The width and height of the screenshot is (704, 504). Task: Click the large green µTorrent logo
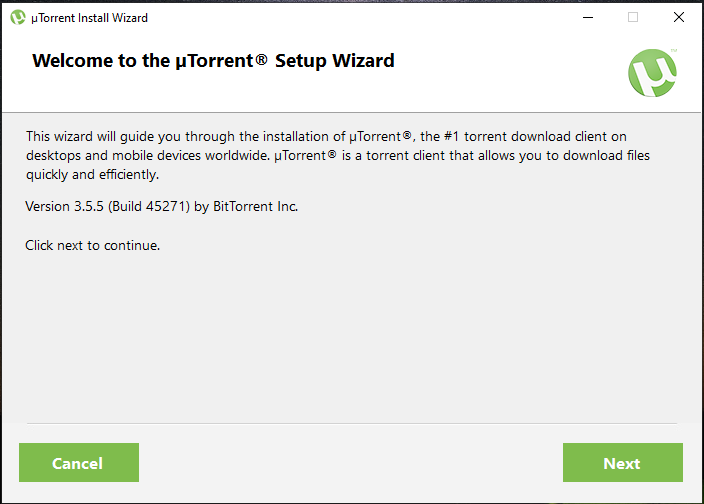(x=652, y=73)
